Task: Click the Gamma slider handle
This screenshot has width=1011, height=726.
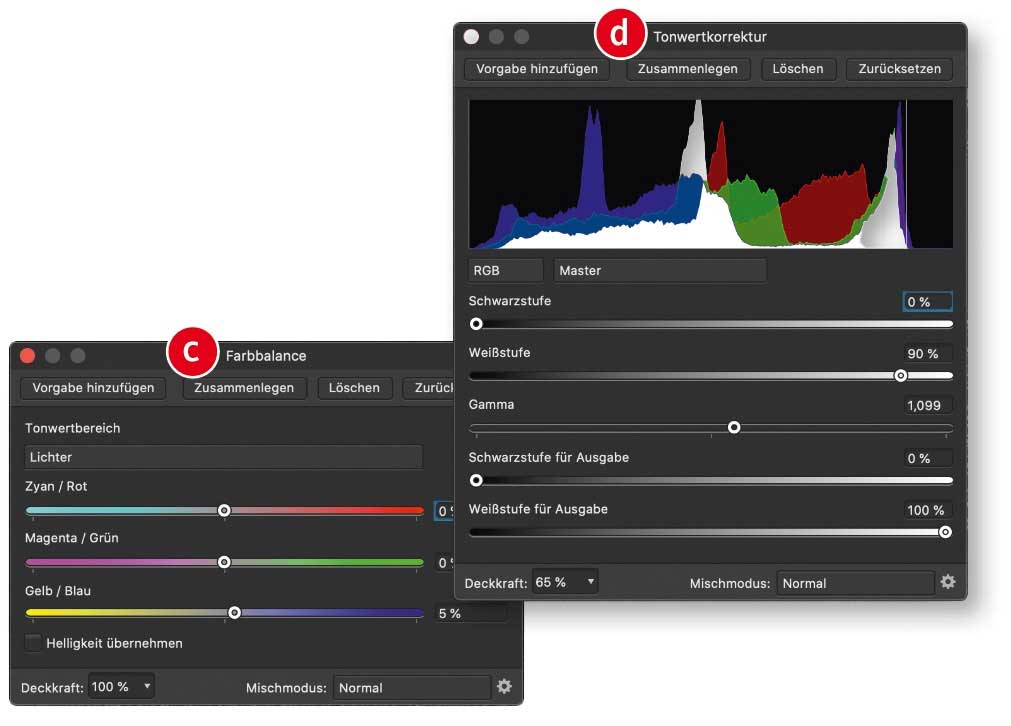Action: click(x=734, y=427)
